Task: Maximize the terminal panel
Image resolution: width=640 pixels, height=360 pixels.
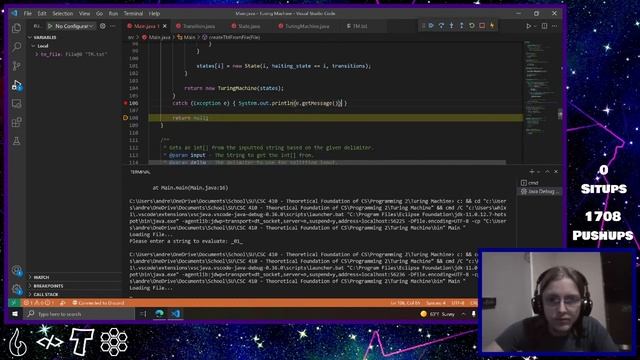Action: click(x=547, y=172)
